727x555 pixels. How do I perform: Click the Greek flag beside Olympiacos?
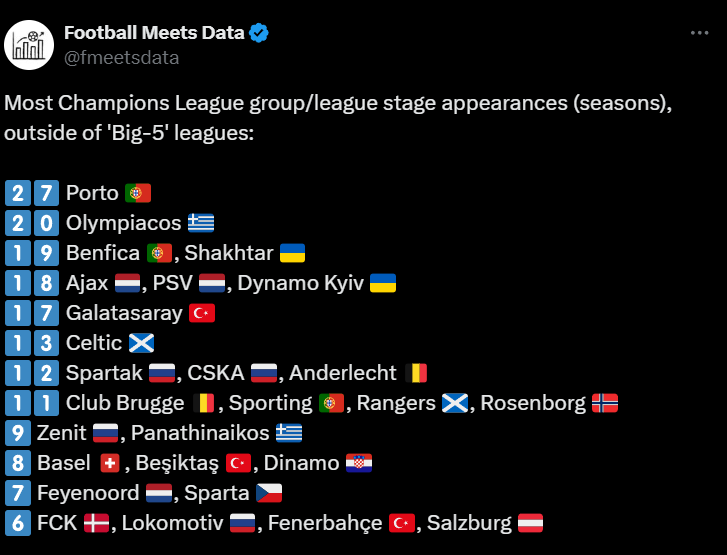pyautogui.click(x=201, y=223)
